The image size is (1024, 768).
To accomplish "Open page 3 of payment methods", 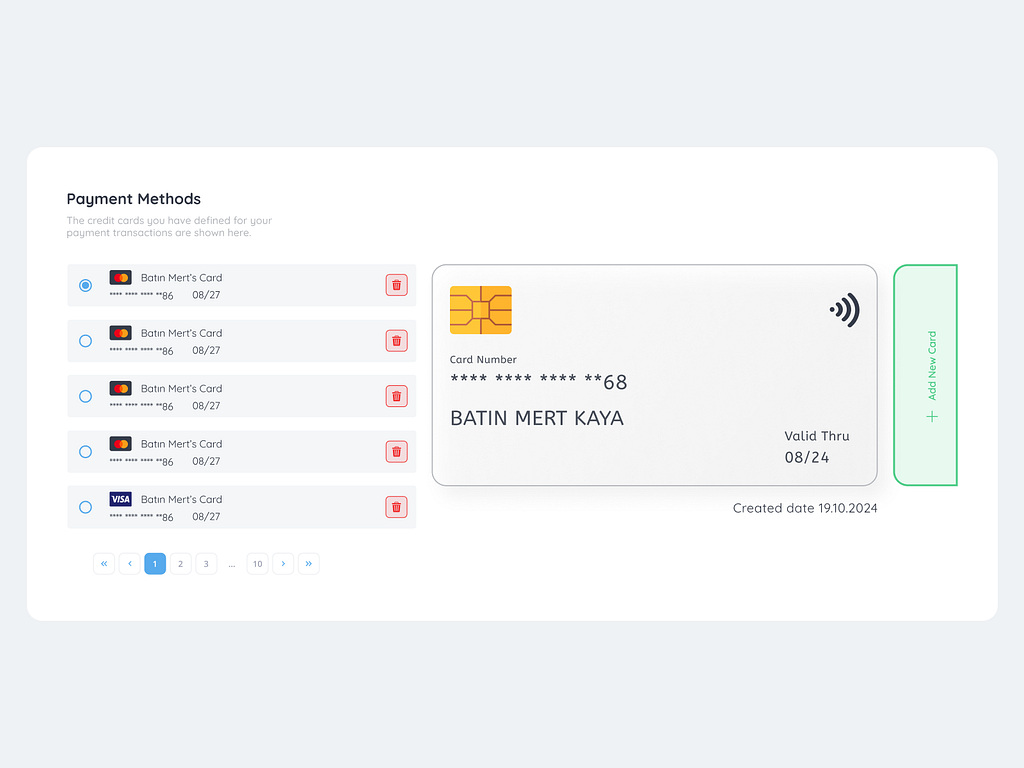I will pyautogui.click(x=206, y=563).
